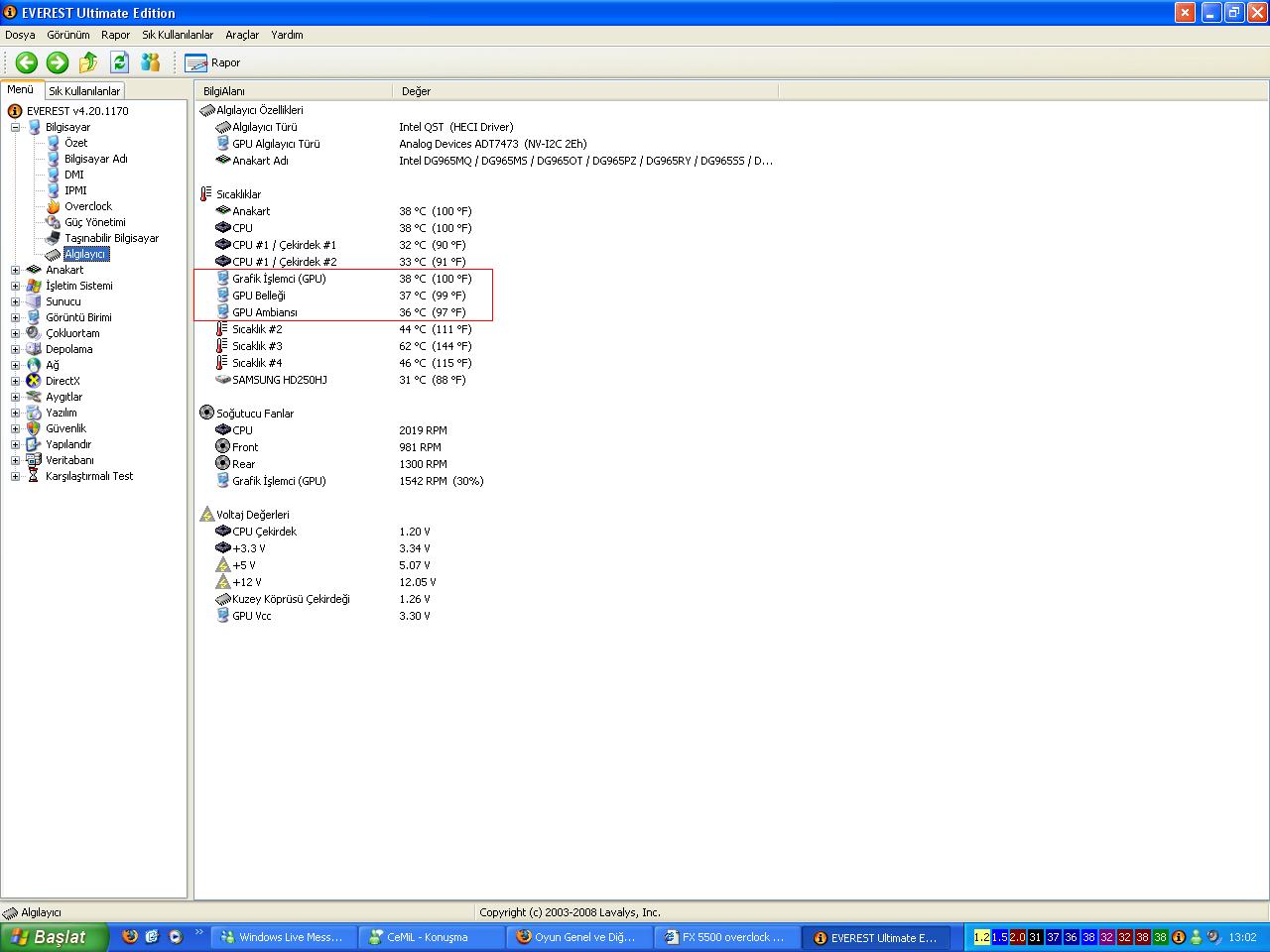Click the Up level arrow toolbar icon
The image size is (1270, 952).
pos(88,62)
